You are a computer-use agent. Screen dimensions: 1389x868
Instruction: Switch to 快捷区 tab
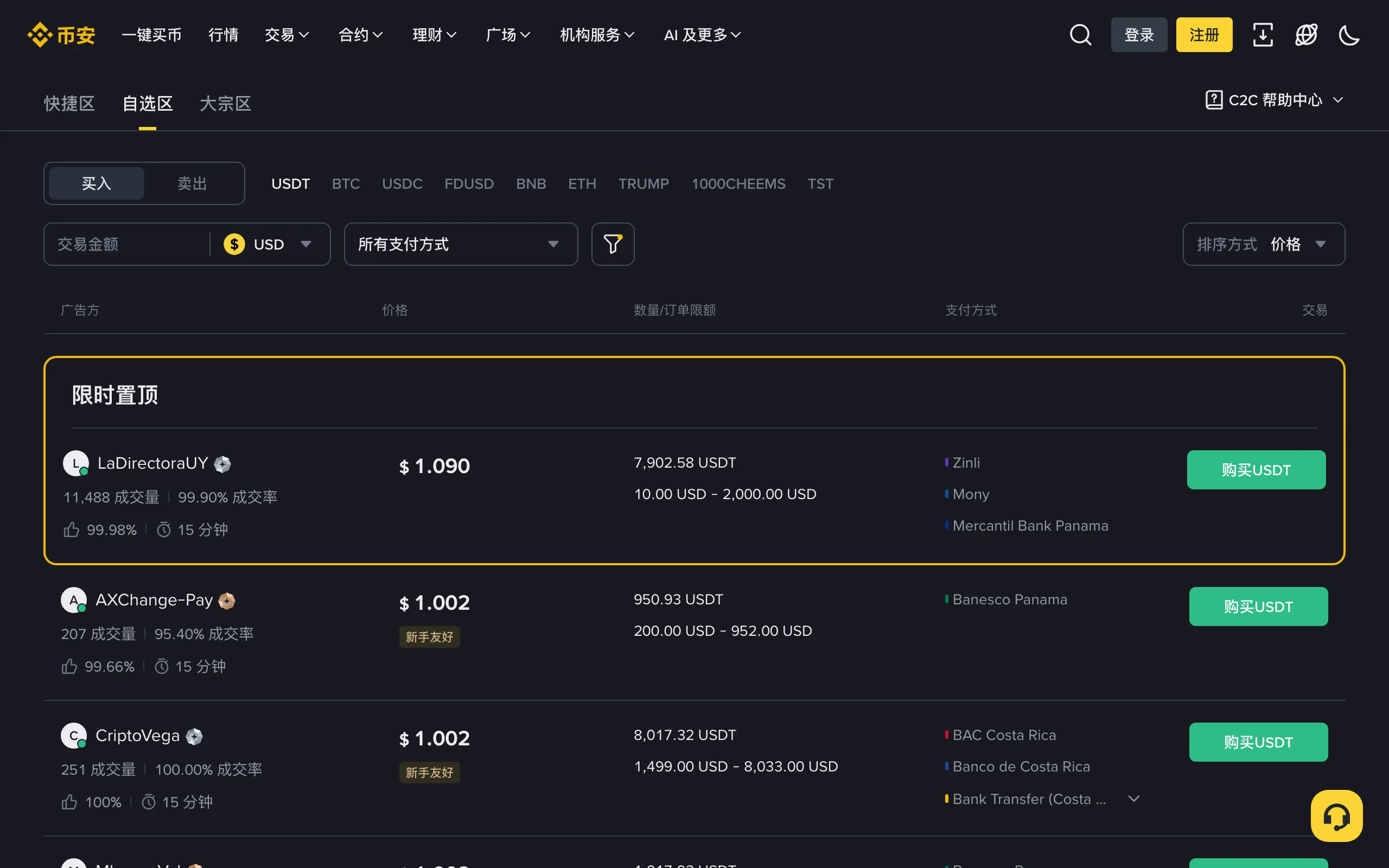[69, 103]
